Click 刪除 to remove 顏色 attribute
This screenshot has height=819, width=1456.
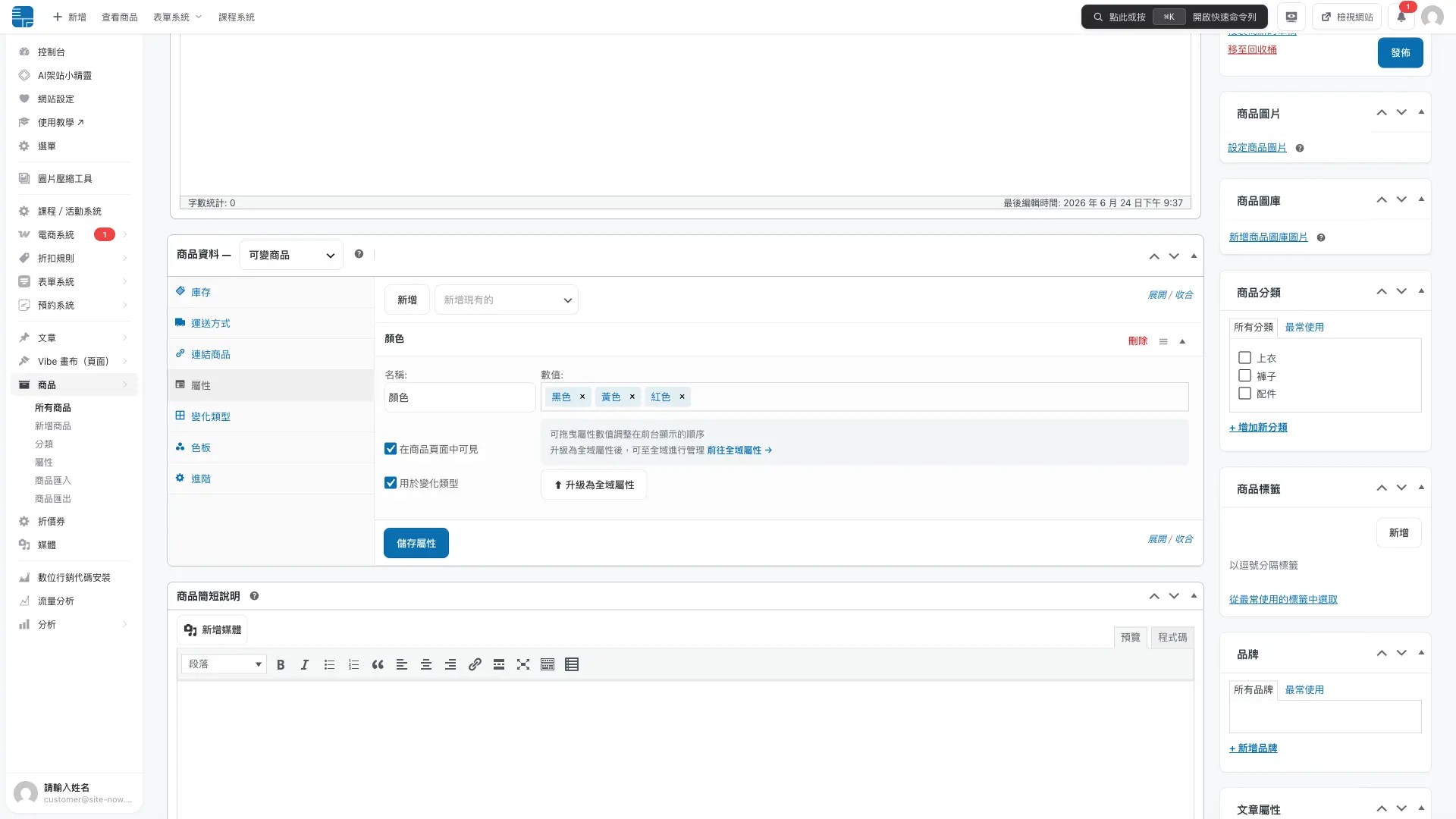pyautogui.click(x=1138, y=342)
